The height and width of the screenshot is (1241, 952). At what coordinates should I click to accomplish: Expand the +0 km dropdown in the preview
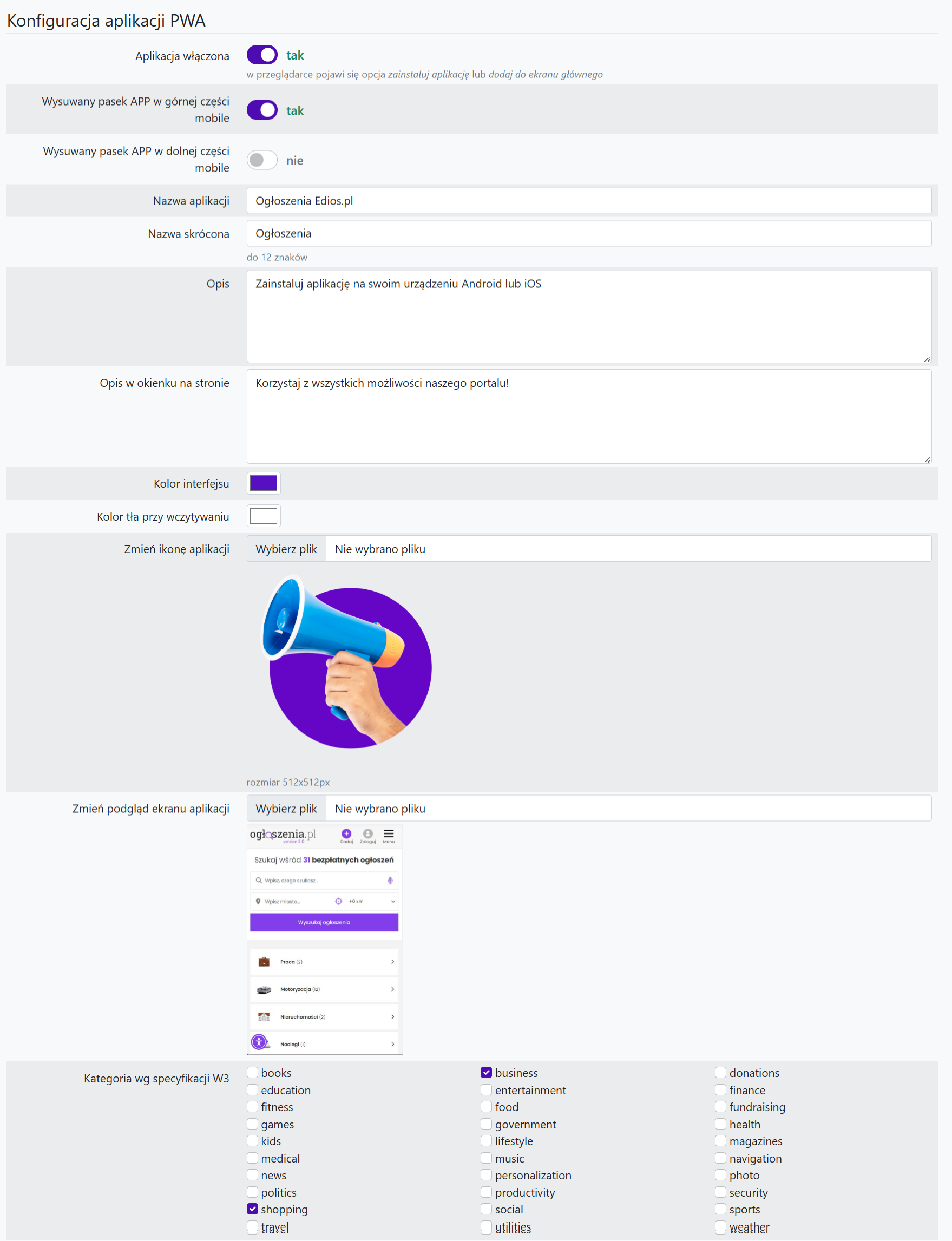393,902
